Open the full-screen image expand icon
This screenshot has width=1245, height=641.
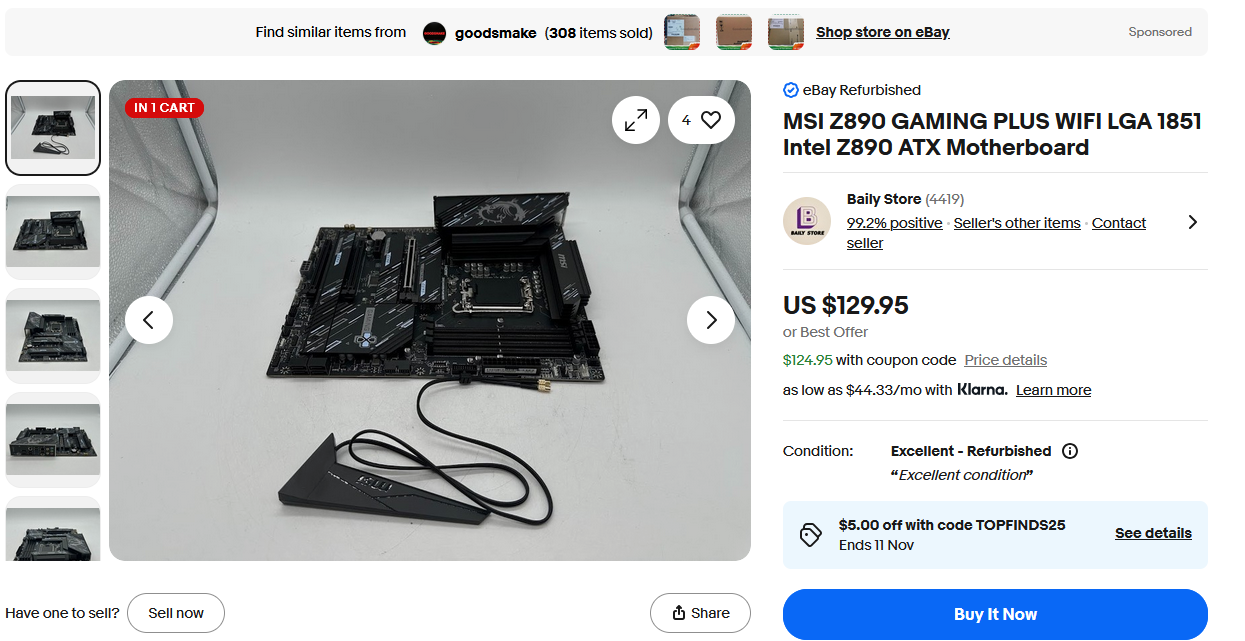click(636, 120)
